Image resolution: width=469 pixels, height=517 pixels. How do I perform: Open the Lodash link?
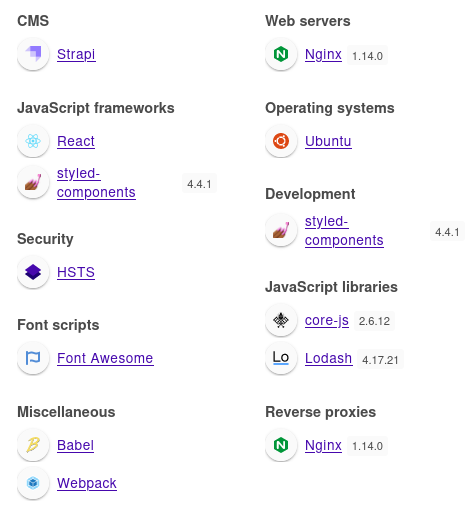tap(329, 358)
